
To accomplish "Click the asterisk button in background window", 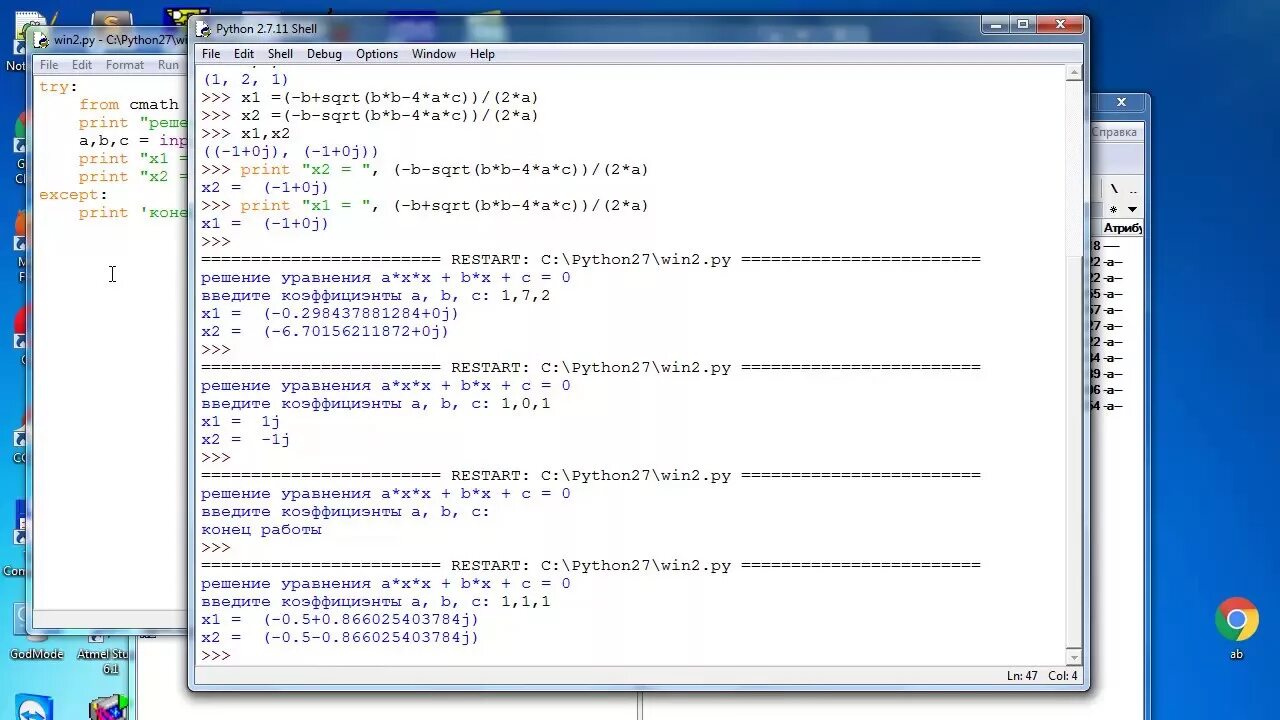I will (1113, 209).
